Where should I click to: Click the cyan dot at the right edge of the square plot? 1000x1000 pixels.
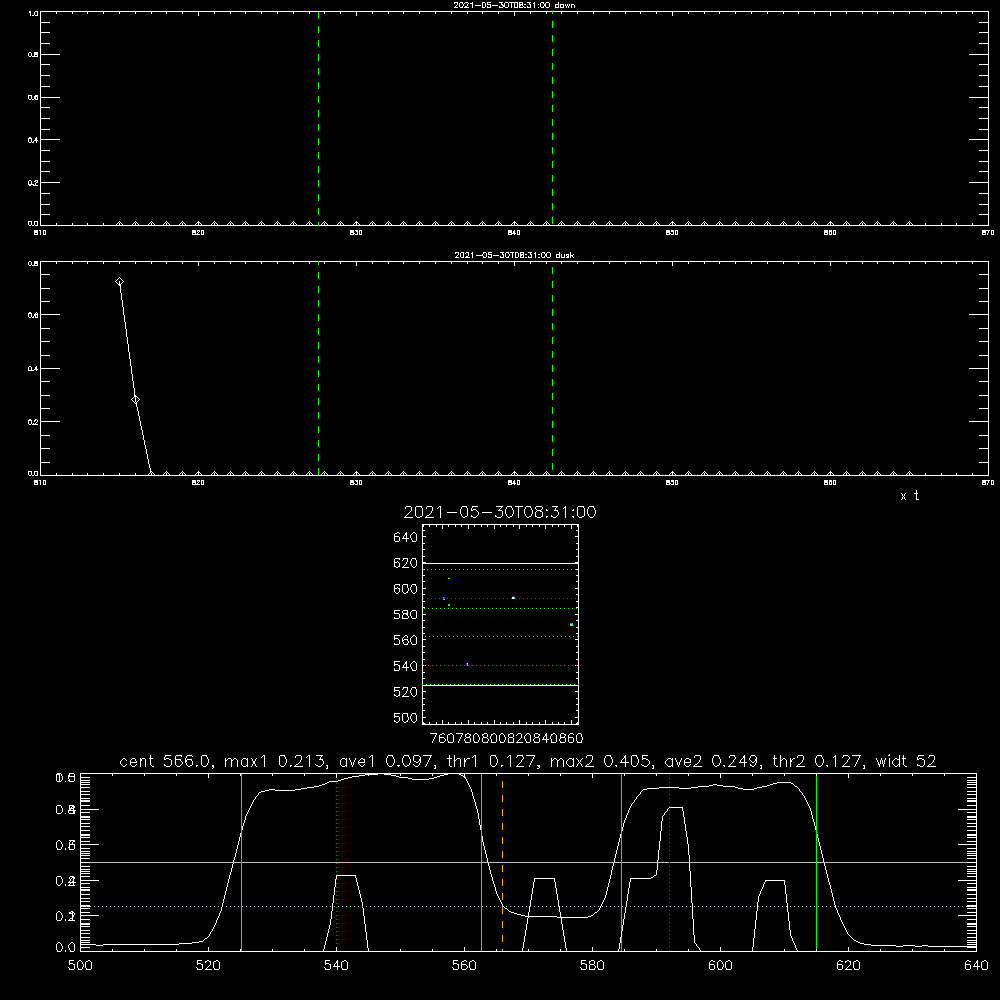[571, 624]
